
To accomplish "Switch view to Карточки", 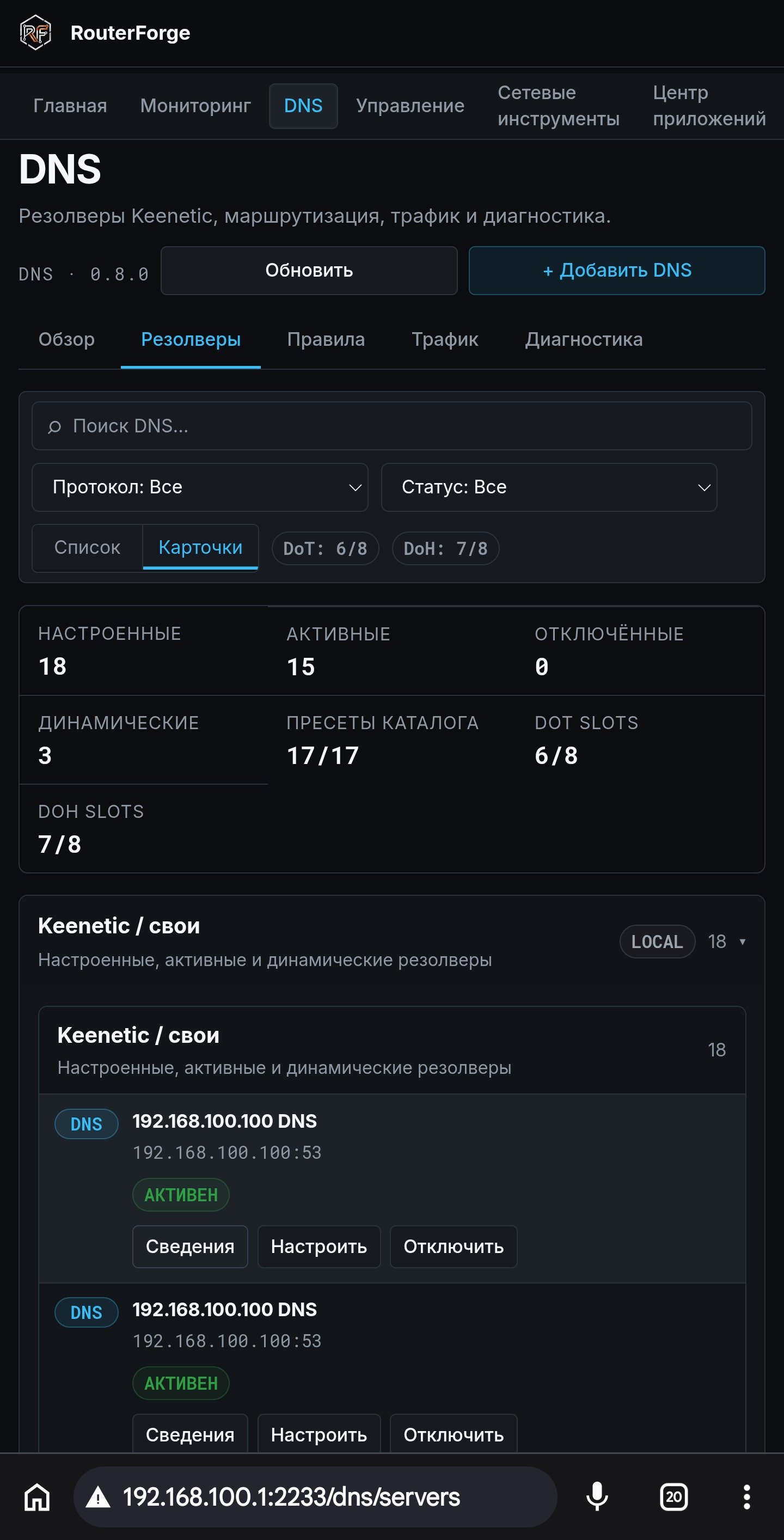I will point(201,548).
